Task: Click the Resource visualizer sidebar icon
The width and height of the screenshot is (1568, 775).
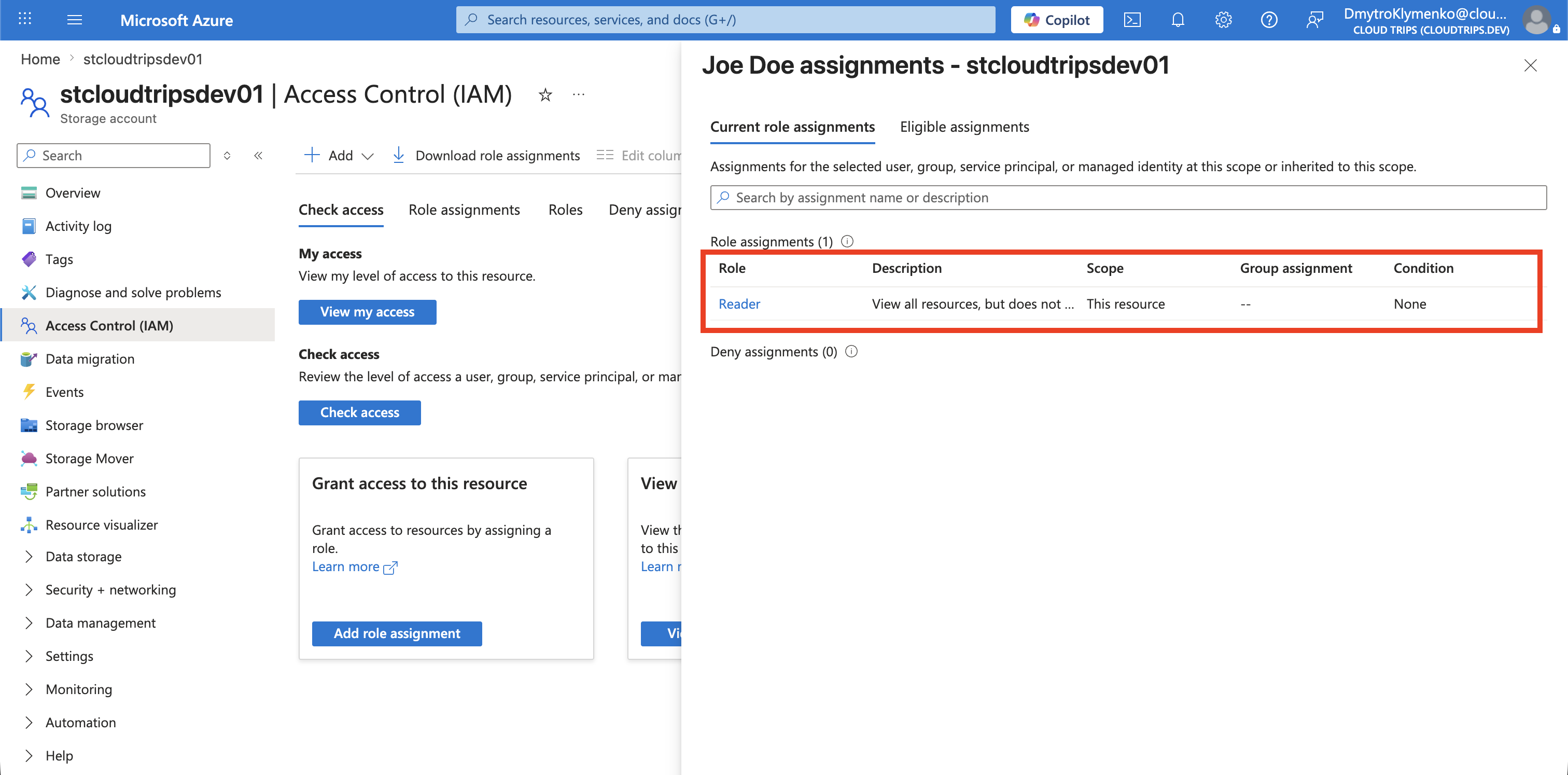Action: pos(29,524)
